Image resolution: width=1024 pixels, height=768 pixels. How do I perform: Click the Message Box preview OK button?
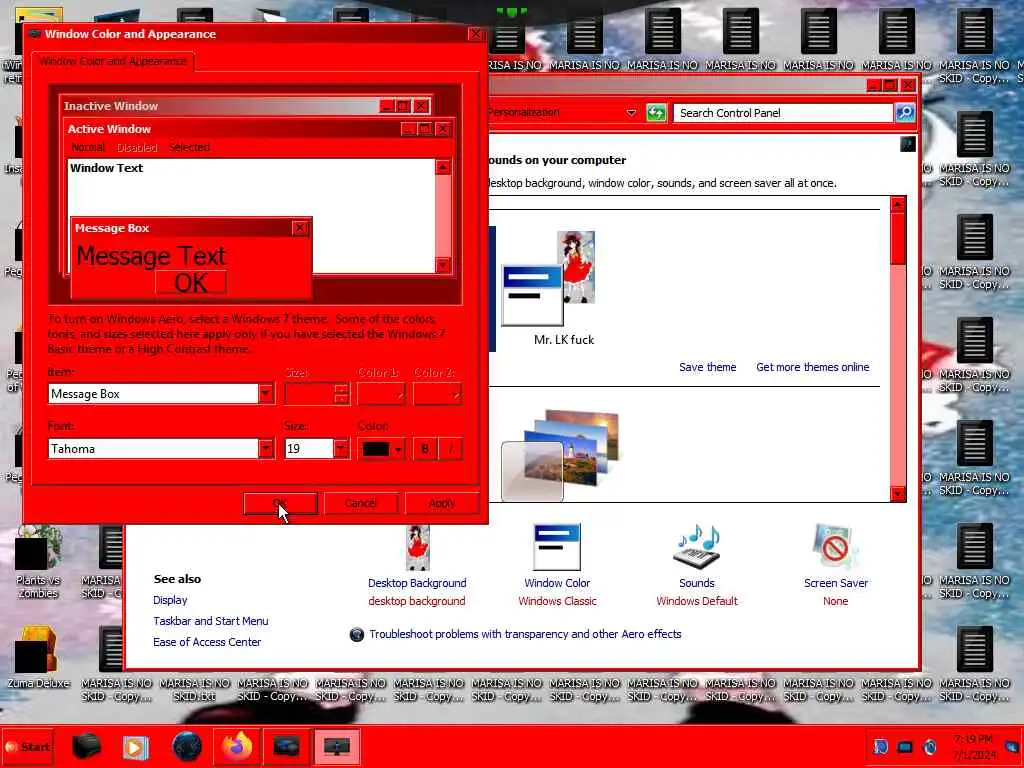point(191,283)
